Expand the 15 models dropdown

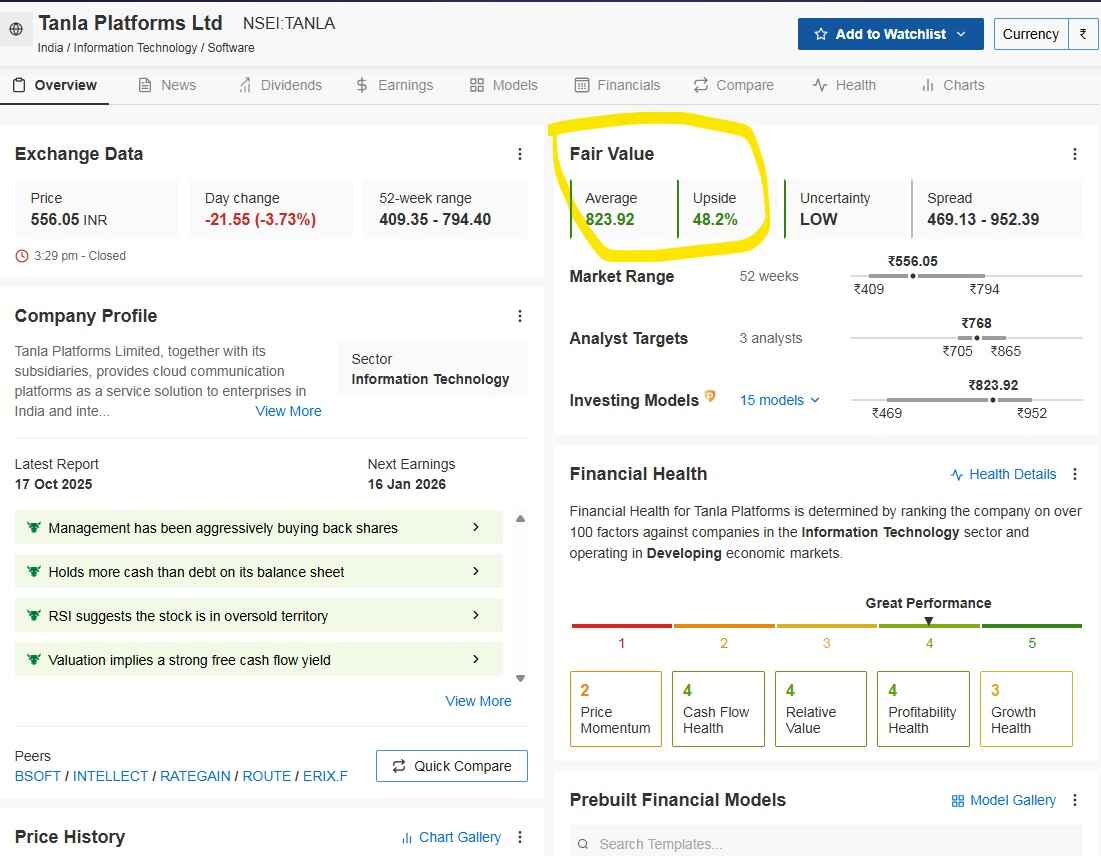pyautogui.click(x=779, y=400)
